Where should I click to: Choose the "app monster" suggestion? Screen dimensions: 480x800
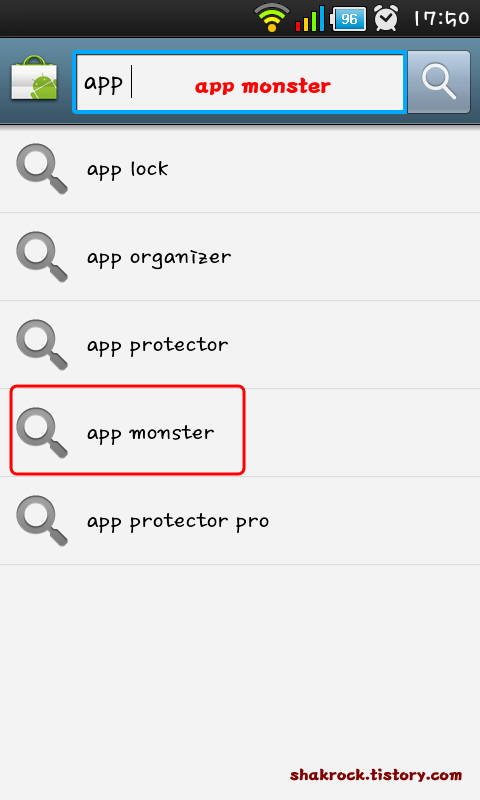tap(240, 433)
